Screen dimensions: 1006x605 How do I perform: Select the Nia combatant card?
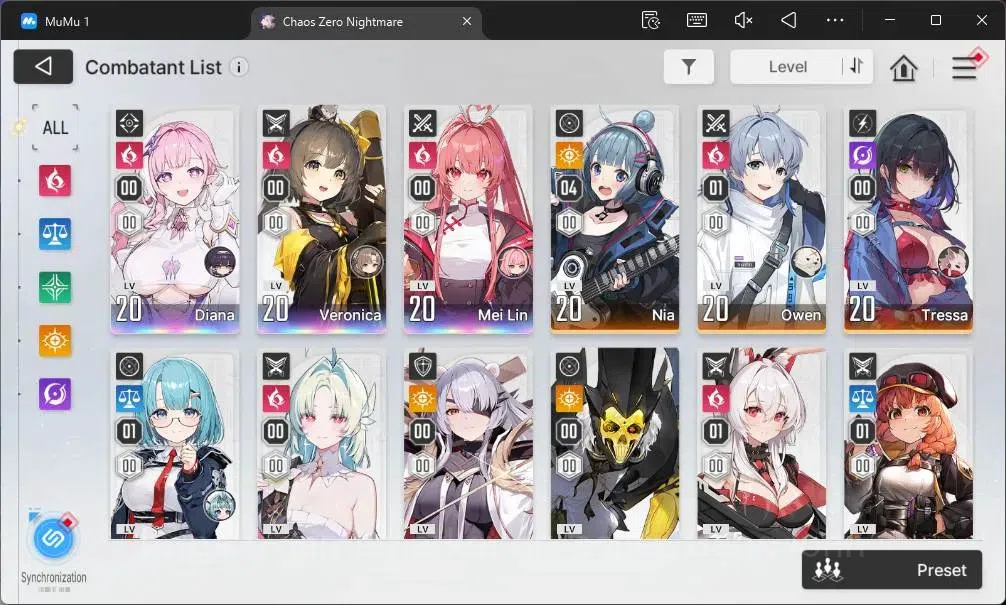click(x=615, y=220)
